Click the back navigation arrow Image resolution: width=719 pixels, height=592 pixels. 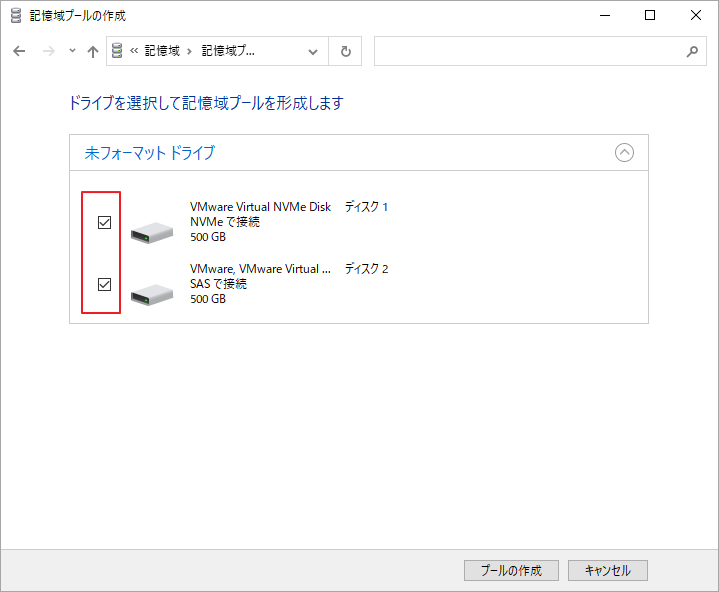(x=19, y=52)
